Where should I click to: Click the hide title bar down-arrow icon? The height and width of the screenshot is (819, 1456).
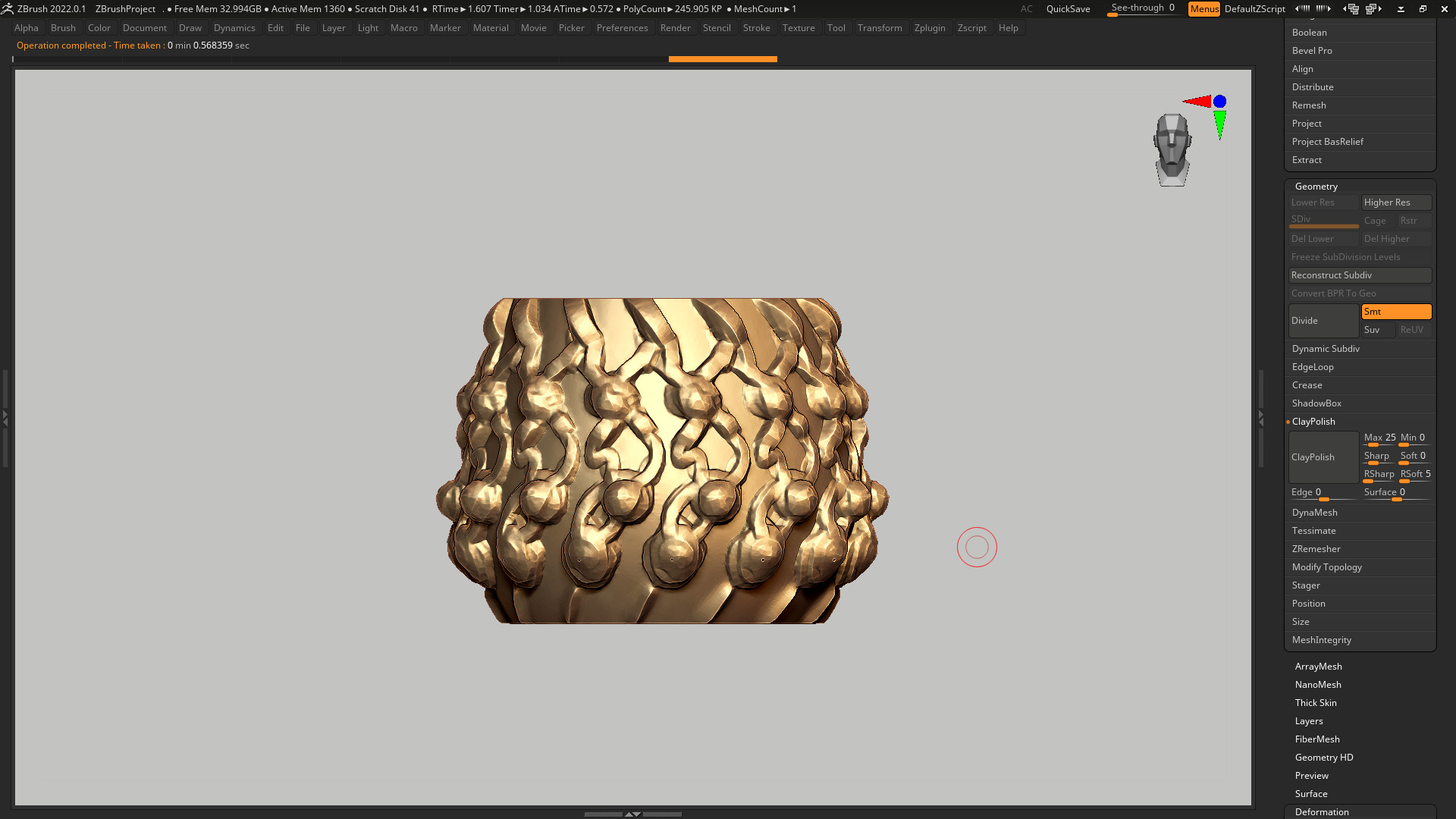(1401, 9)
